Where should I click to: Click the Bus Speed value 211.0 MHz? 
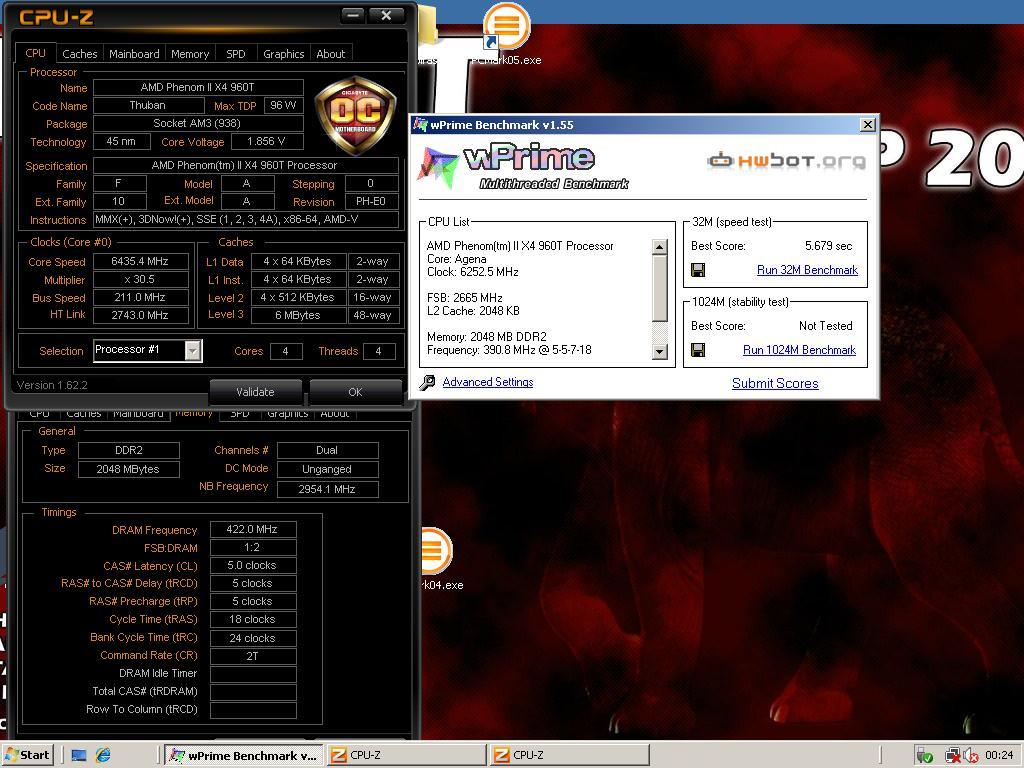pyautogui.click(x=140, y=297)
